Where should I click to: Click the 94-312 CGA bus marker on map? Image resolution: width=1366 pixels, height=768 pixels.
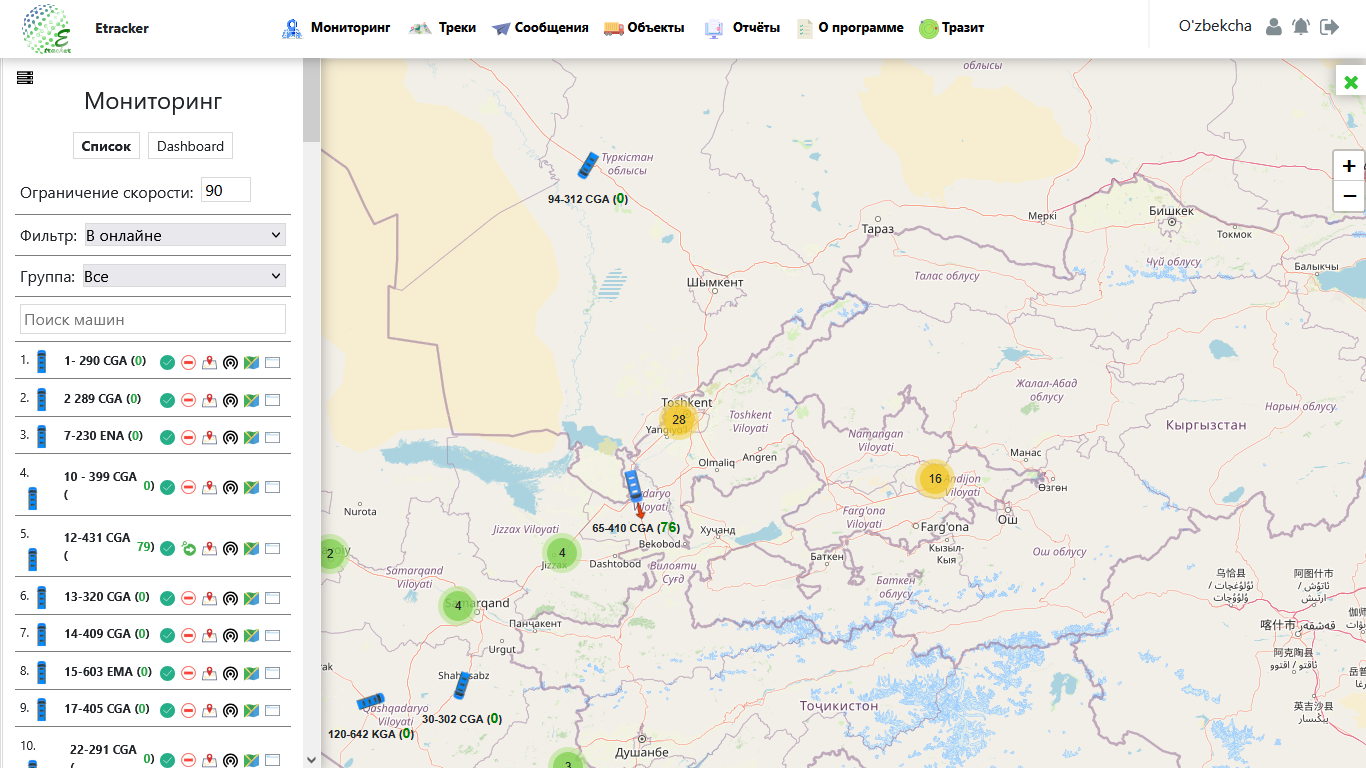click(588, 166)
